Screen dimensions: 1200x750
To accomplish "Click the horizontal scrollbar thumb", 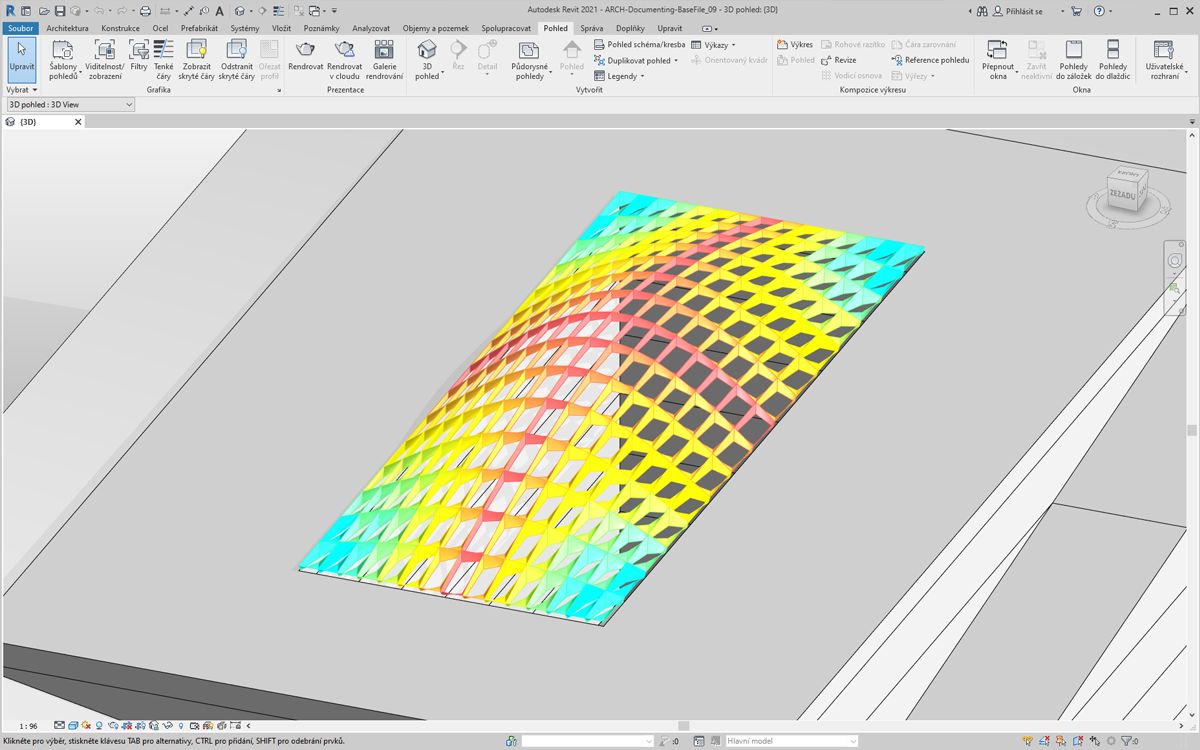I will (684, 726).
